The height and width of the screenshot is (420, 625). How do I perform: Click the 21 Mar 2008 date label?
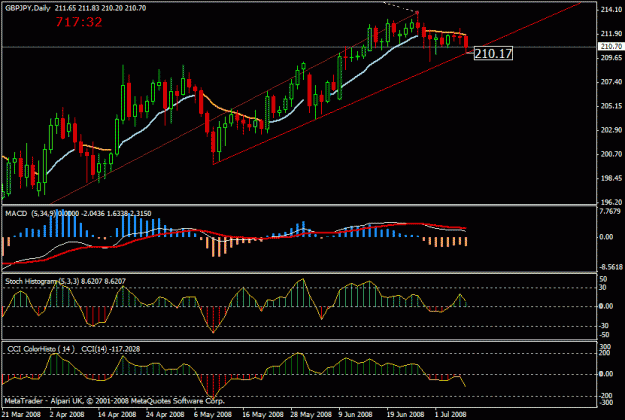pyautogui.click(x=22, y=414)
